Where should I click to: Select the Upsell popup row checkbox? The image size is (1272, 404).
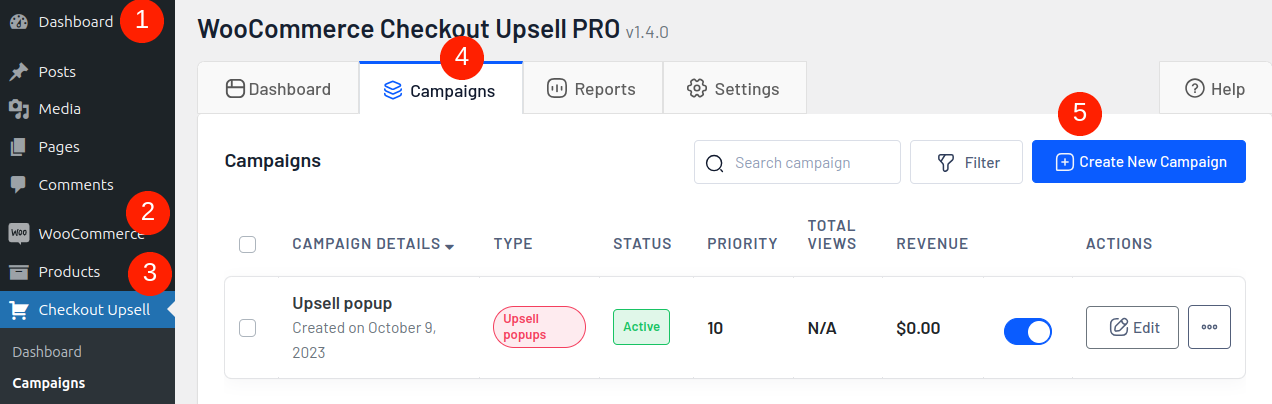pos(248,327)
